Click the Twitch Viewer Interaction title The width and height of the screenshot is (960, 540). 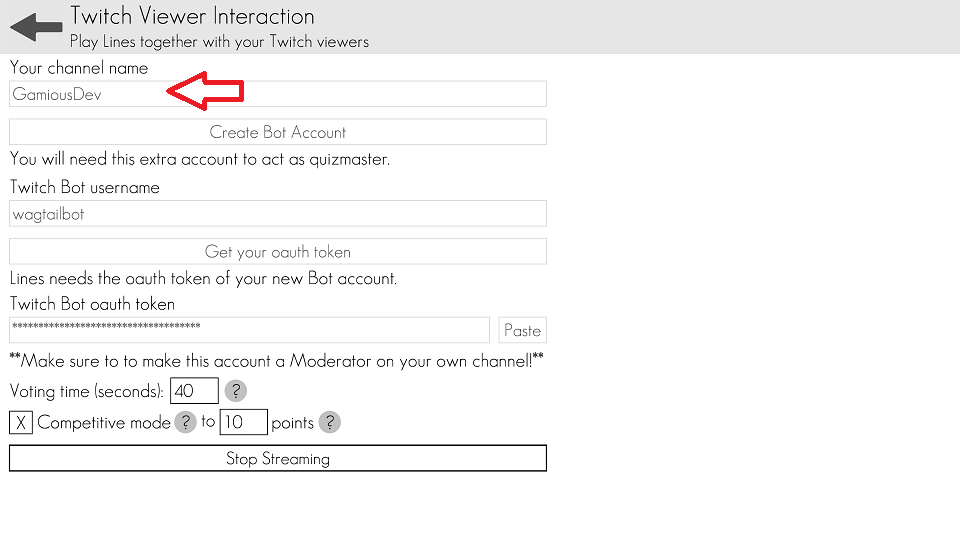(192, 16)
